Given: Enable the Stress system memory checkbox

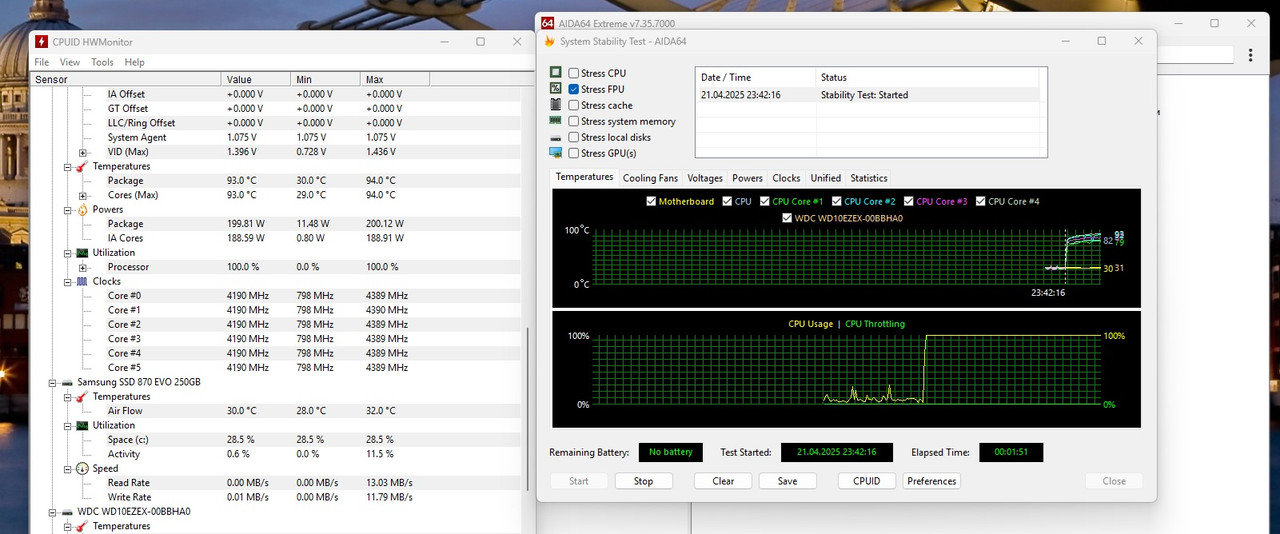Looking at the screenshot, I should pyautogui.click(x=574, y=121).
